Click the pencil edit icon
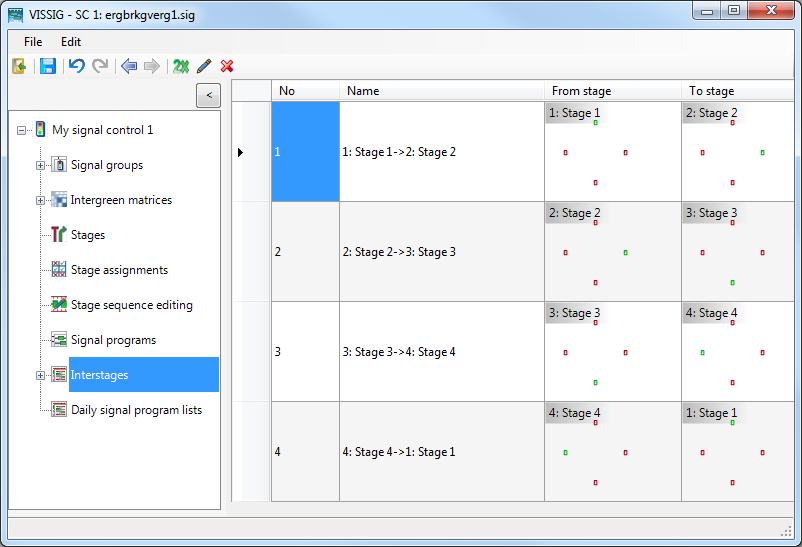The width and height of the screenshot is (802, 547). (x=204, y=66)
